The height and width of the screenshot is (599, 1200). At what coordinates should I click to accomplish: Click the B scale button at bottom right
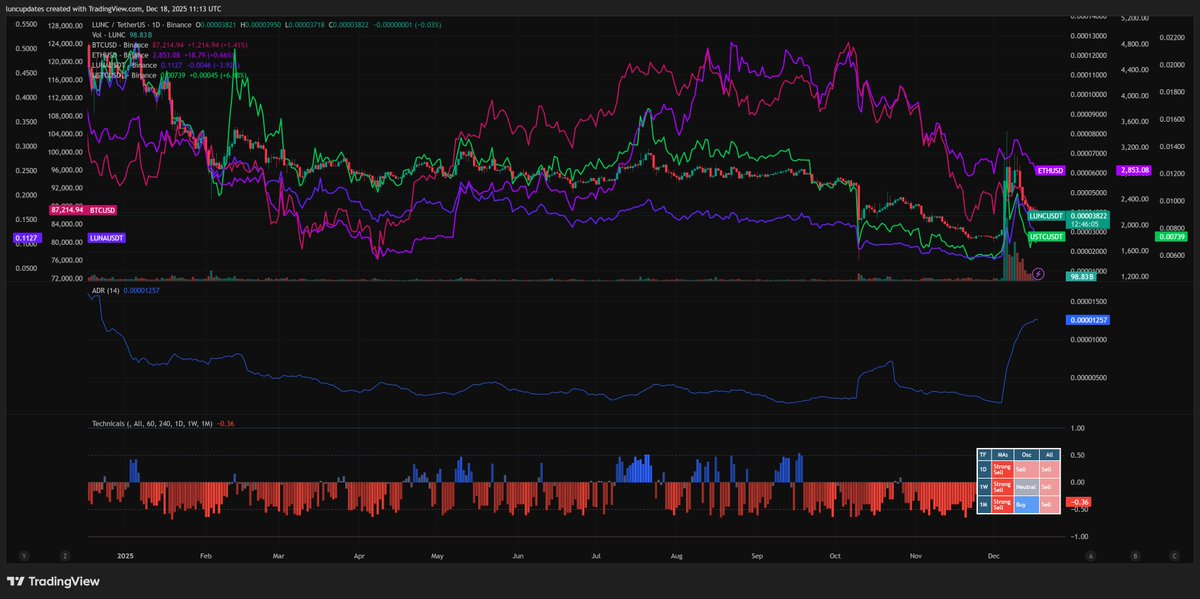point(1135,555)
